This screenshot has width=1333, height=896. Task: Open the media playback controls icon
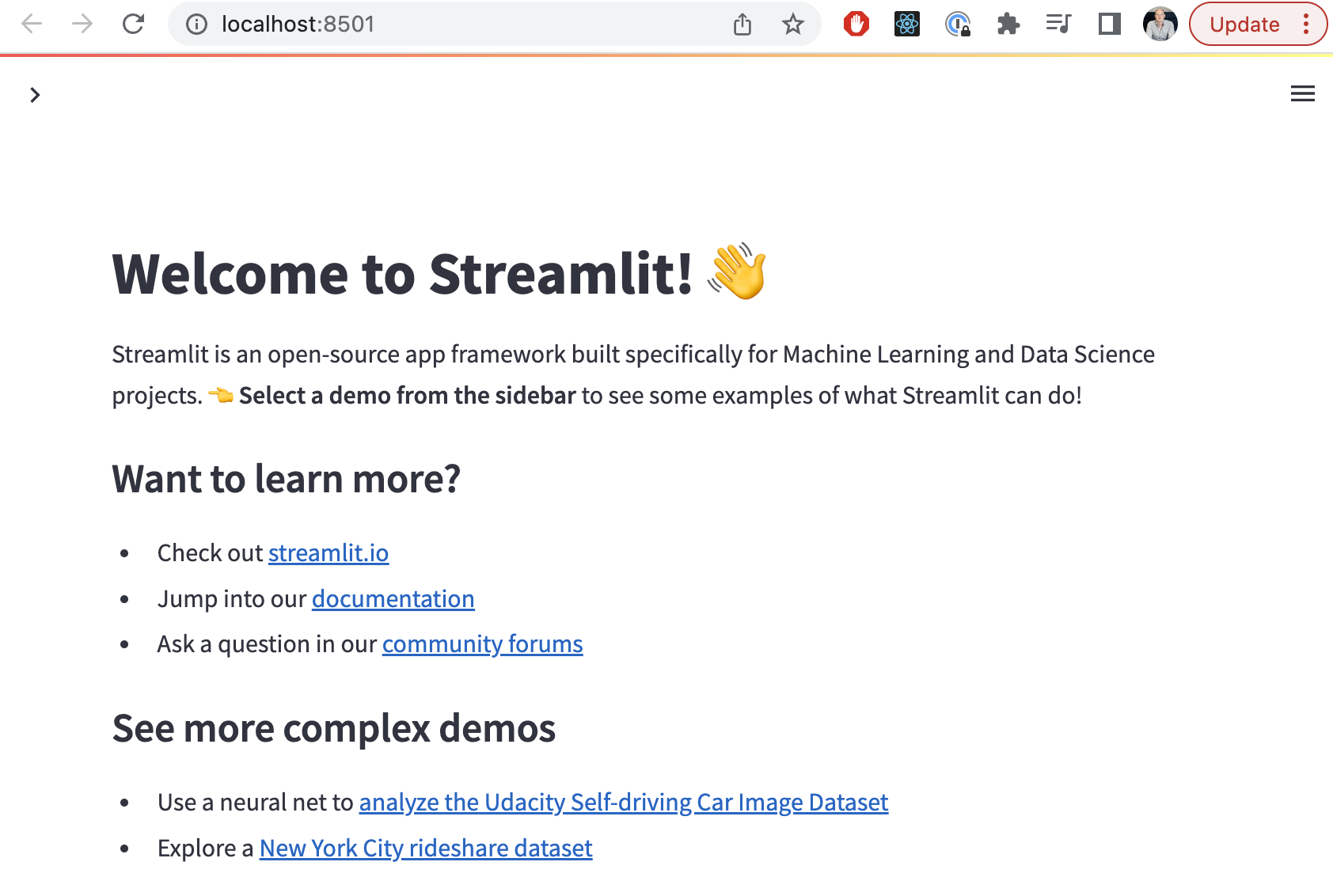click(1058, 24)
